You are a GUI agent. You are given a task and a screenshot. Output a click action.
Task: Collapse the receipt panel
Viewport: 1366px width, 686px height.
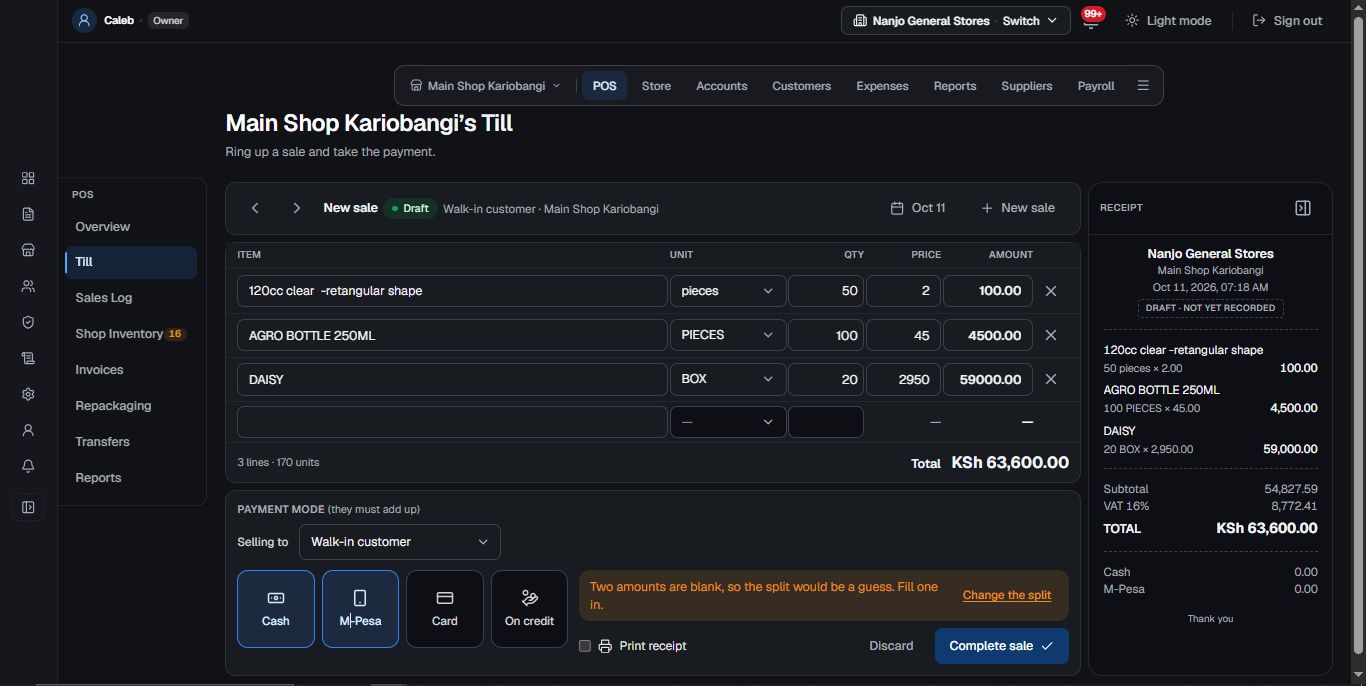pos(1302,208)
